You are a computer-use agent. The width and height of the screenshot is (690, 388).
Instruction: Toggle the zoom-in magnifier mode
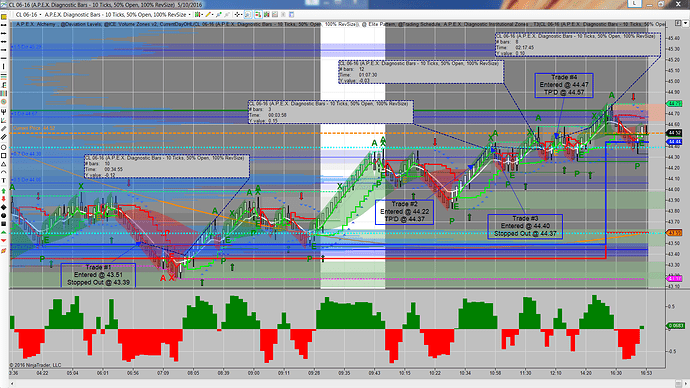pos(248,15)
